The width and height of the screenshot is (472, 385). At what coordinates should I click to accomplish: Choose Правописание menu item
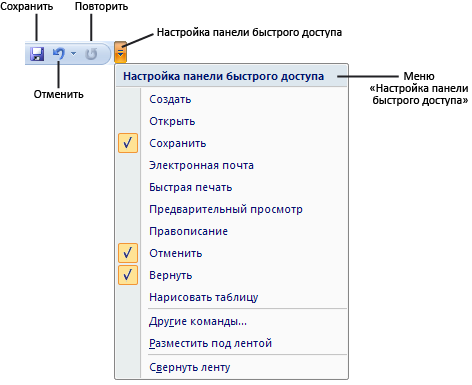(x=231, y=231)
